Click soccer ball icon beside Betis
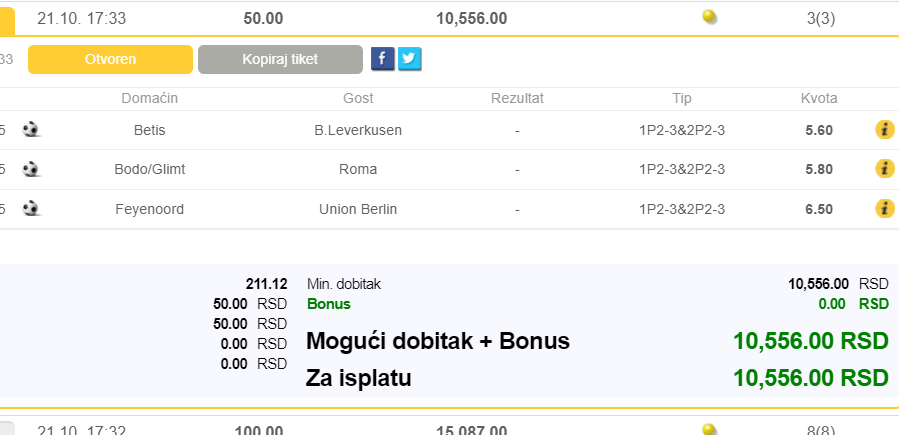The height and width of the screenshot is (435, 899). tap(32, 130)
